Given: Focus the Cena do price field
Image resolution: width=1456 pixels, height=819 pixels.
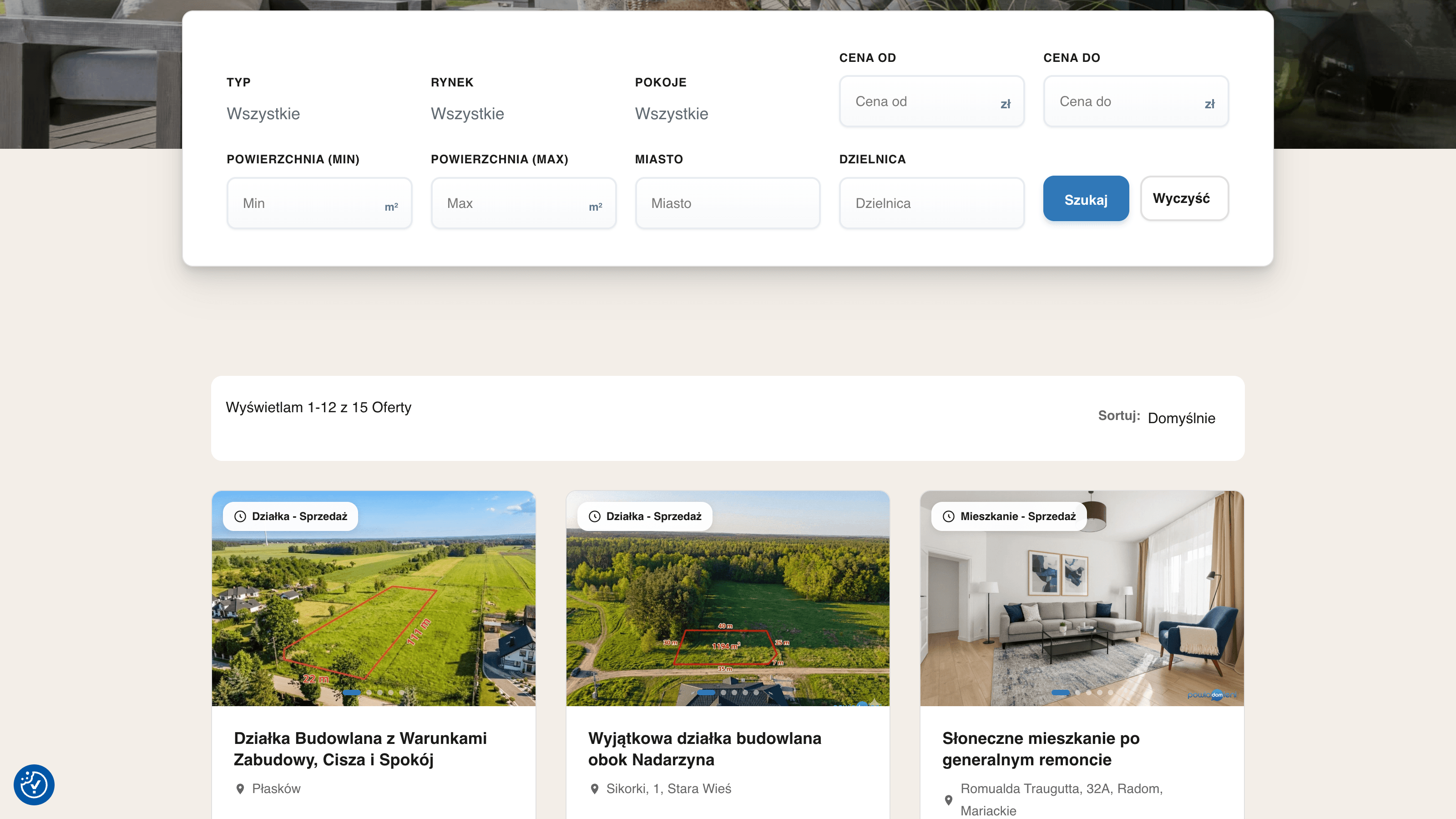Looking at the screenshot, I should click(1136, 102).
